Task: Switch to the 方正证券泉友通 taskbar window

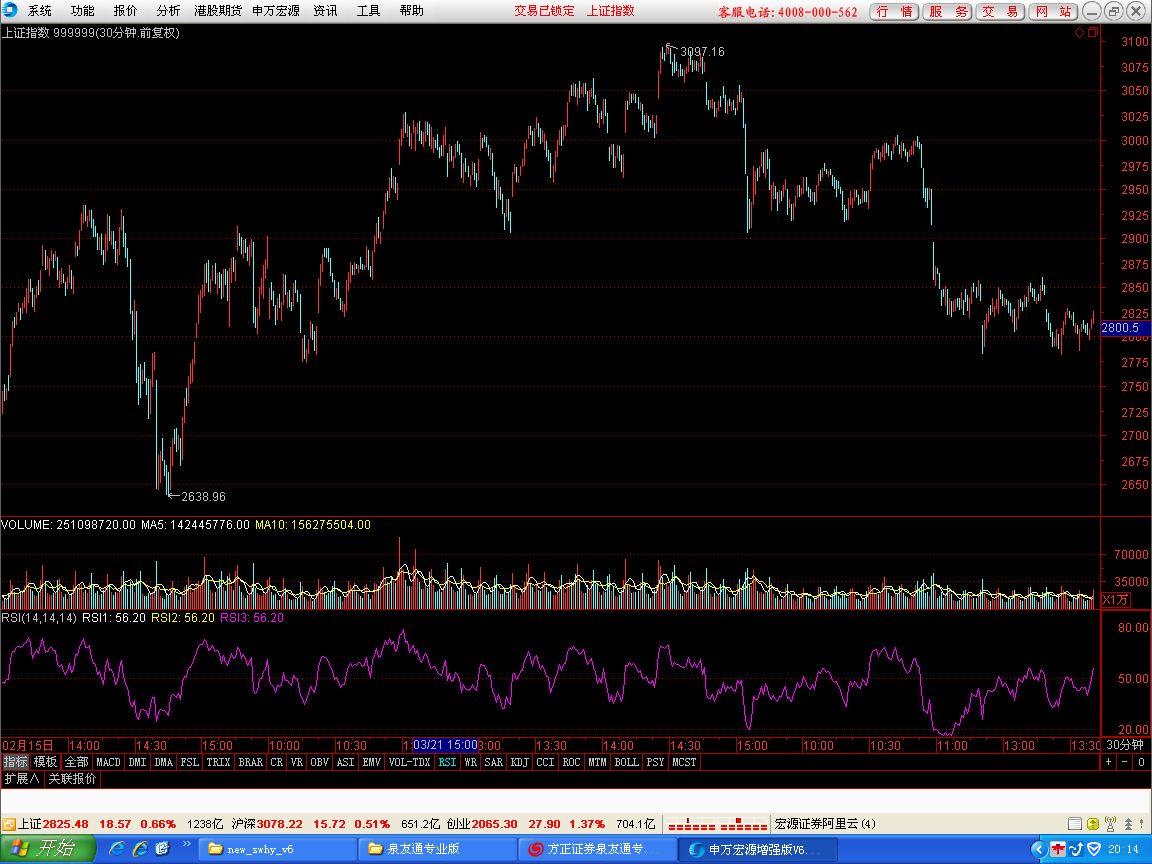Action: [x=598, y=849]
